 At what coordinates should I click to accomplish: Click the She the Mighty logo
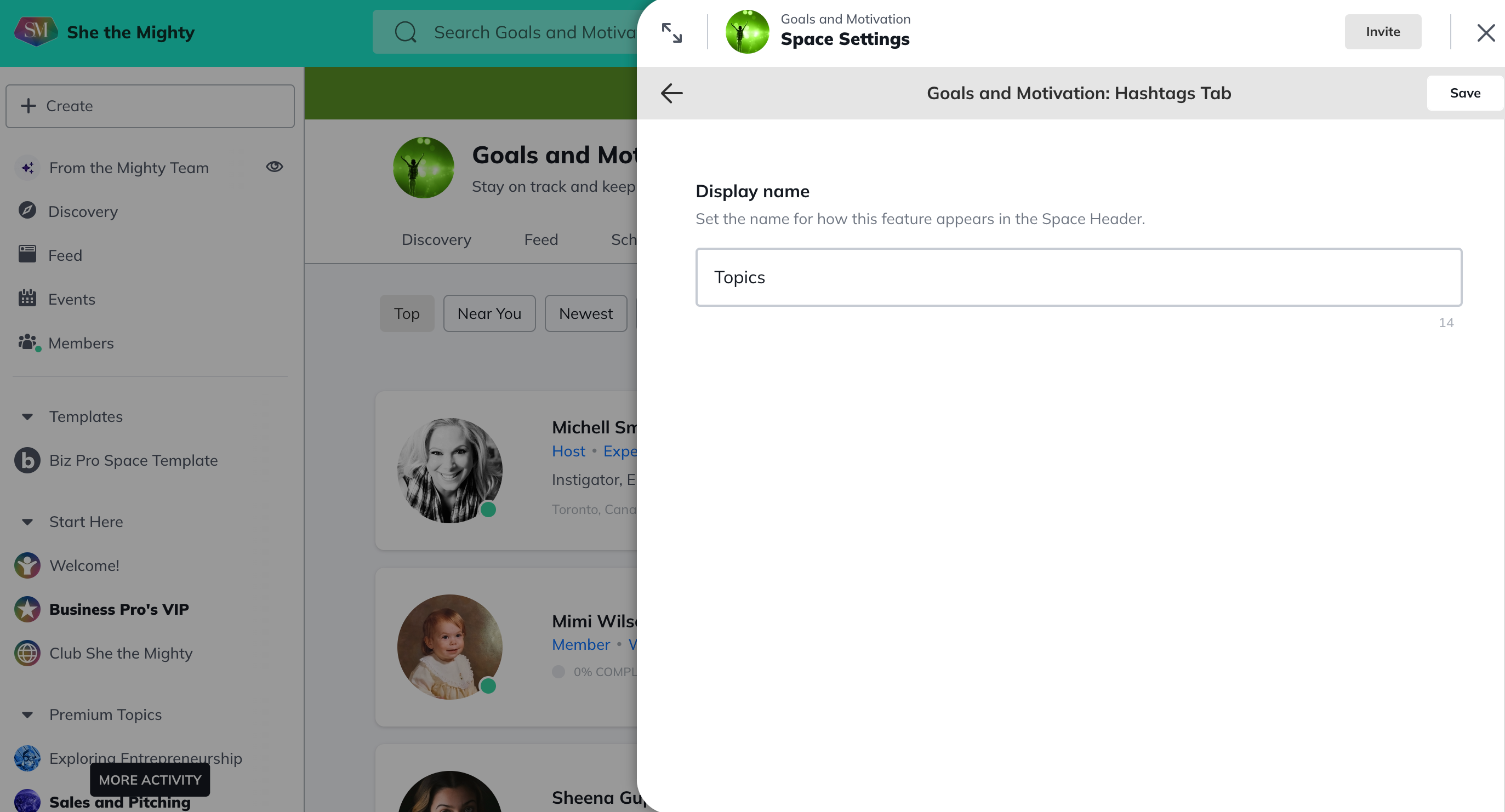[x=36, y=32]
